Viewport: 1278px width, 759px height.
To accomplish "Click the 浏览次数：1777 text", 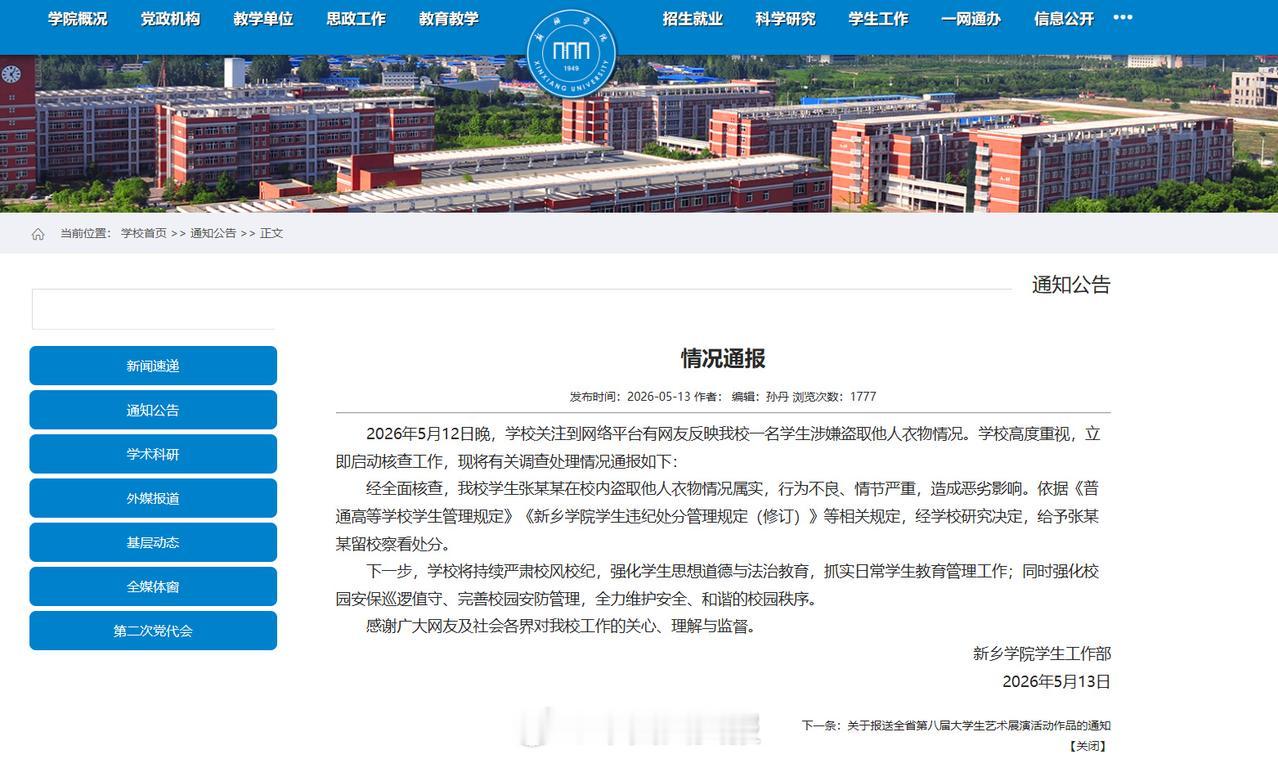I will [835, 396].
